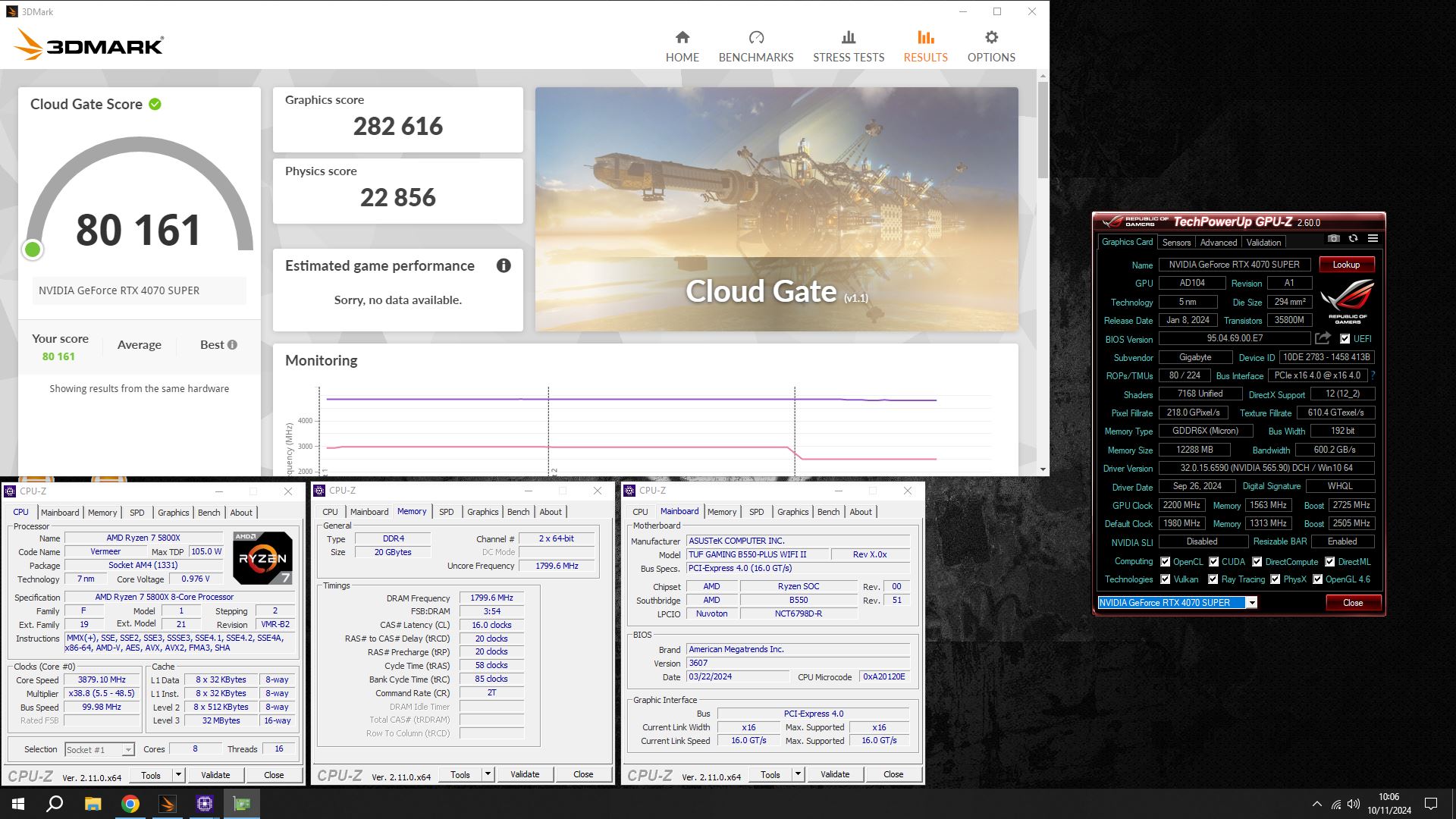
Task: Click the 3DMark logo at top left
Action: (89, 45)
